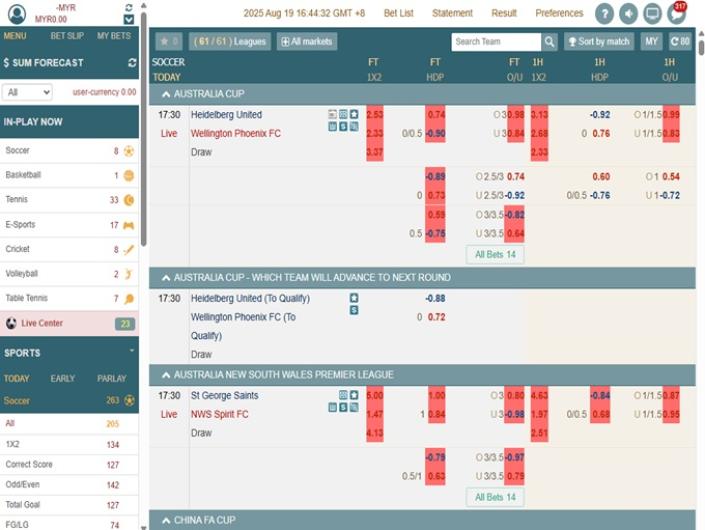The image size is (705, 530).
Task: Click the user profile avatar icon
Action: tap(16, 14)
